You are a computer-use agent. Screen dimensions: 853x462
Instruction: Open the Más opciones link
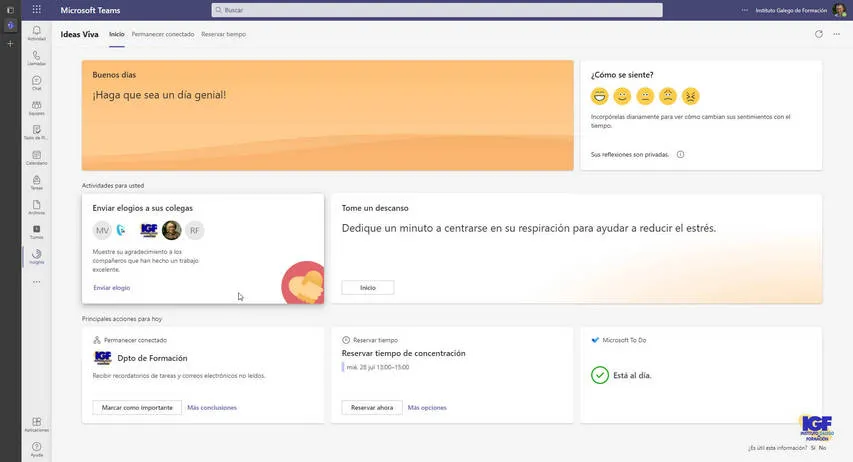pyautogui.click(x=427, y=408)
